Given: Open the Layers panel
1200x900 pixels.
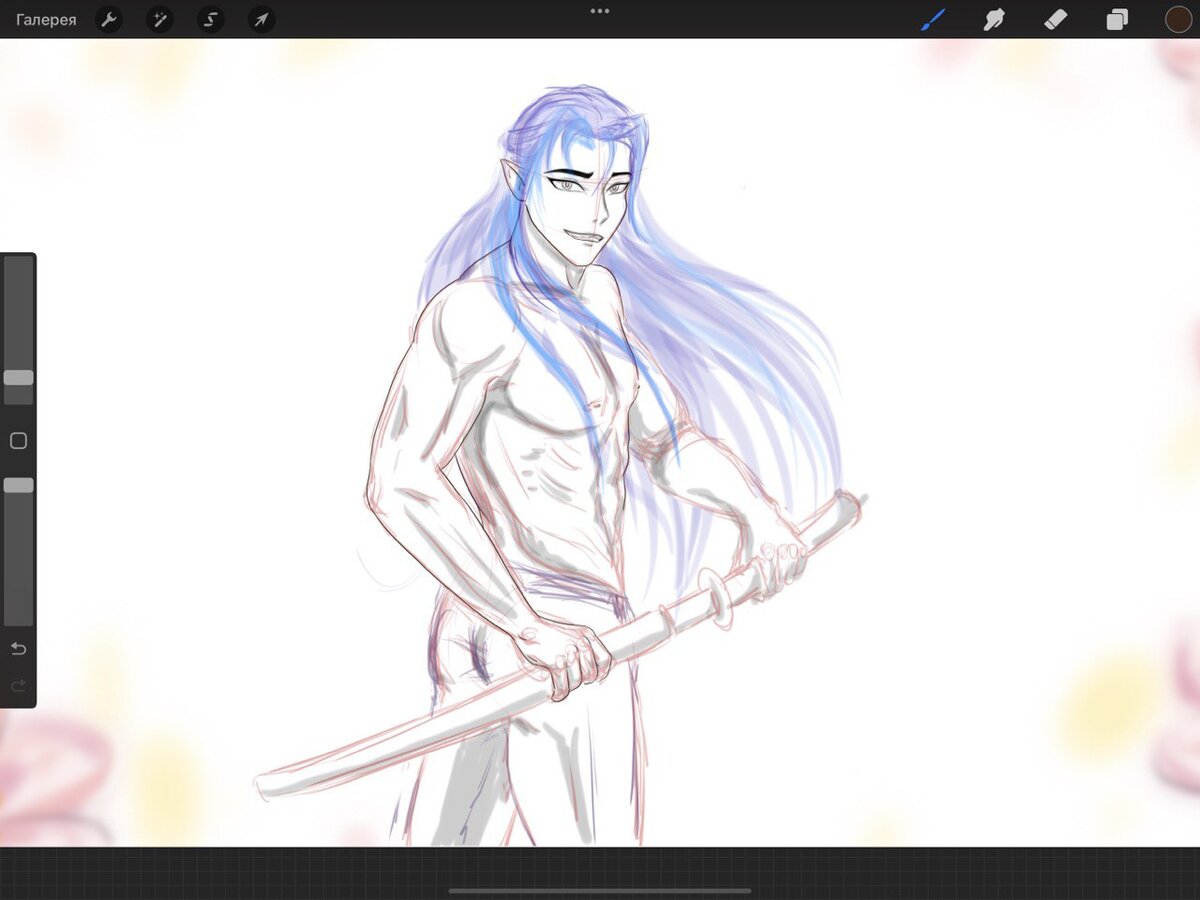Looking at the screenshot, I should coord(1117,19).
